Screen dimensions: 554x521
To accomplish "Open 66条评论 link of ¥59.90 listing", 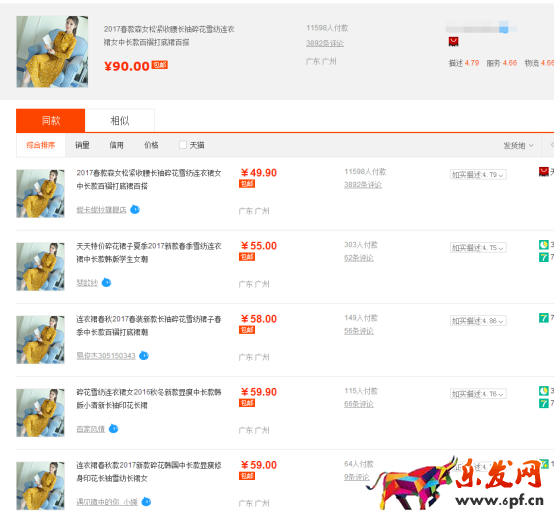I will pos(359,404).
